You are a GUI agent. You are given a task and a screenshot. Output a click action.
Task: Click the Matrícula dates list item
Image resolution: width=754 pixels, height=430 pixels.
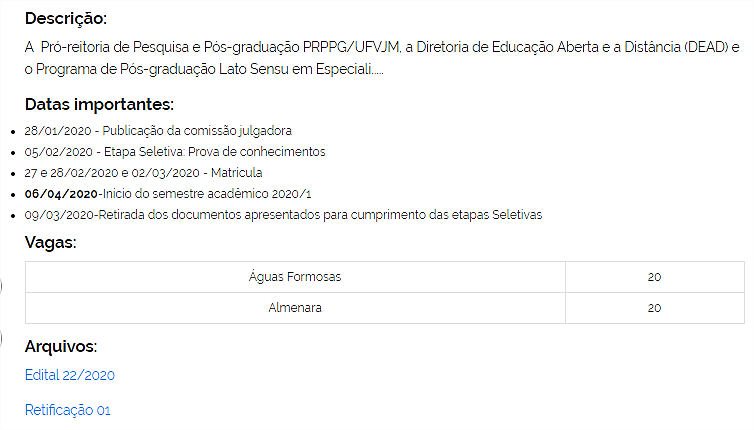pyautogui.click(x=143, y=173)
